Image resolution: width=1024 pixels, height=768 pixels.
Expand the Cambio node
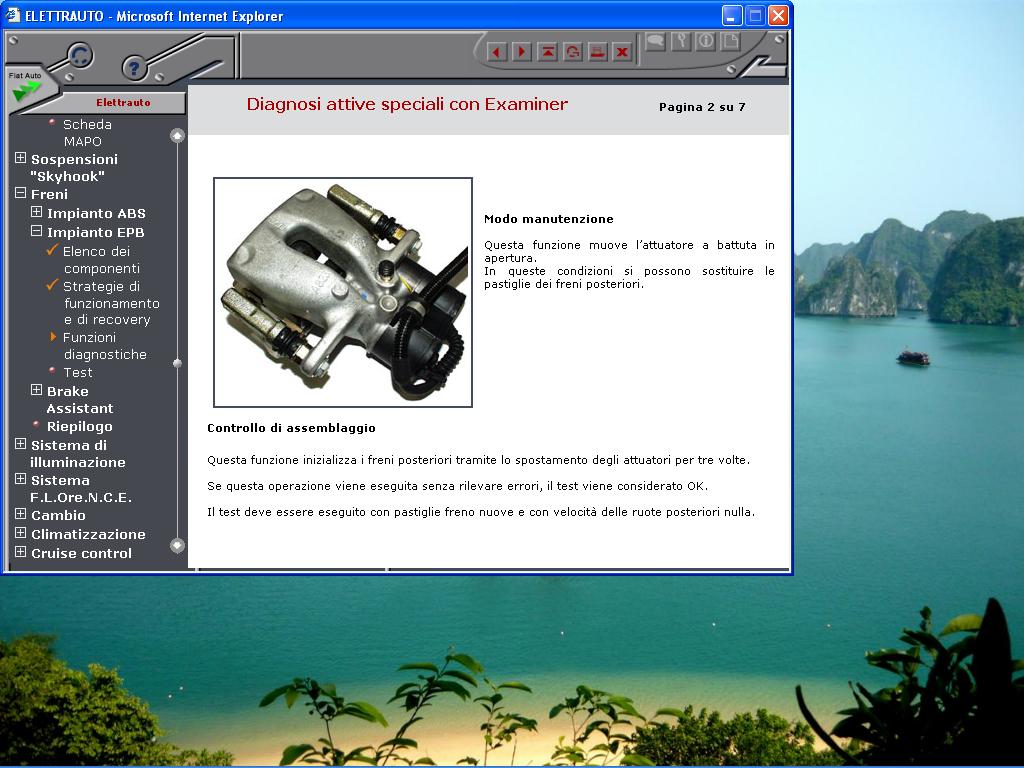click(x=20, y=514)
